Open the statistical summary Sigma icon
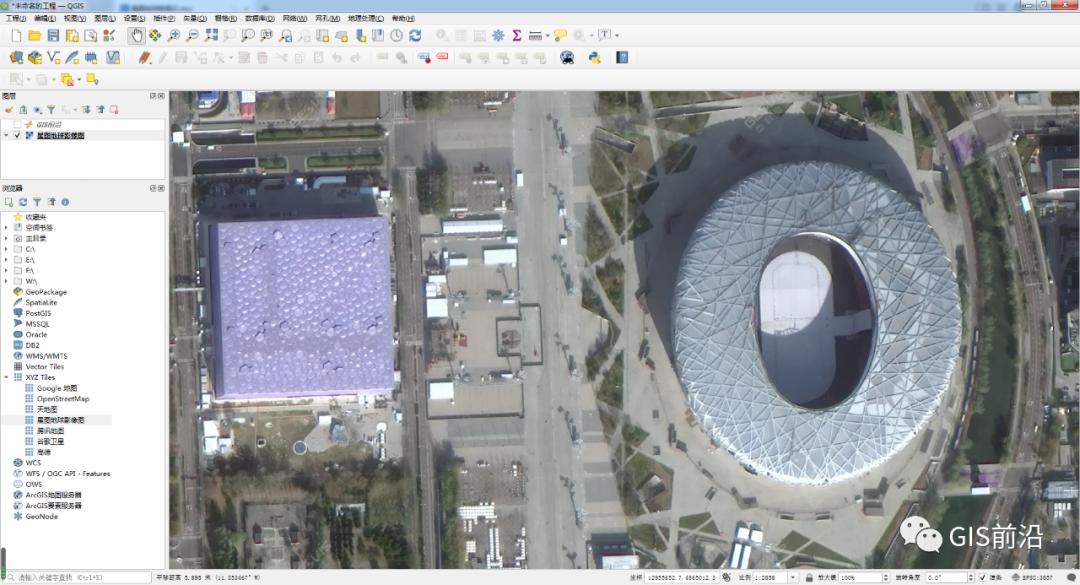 (x=516, y=35)
